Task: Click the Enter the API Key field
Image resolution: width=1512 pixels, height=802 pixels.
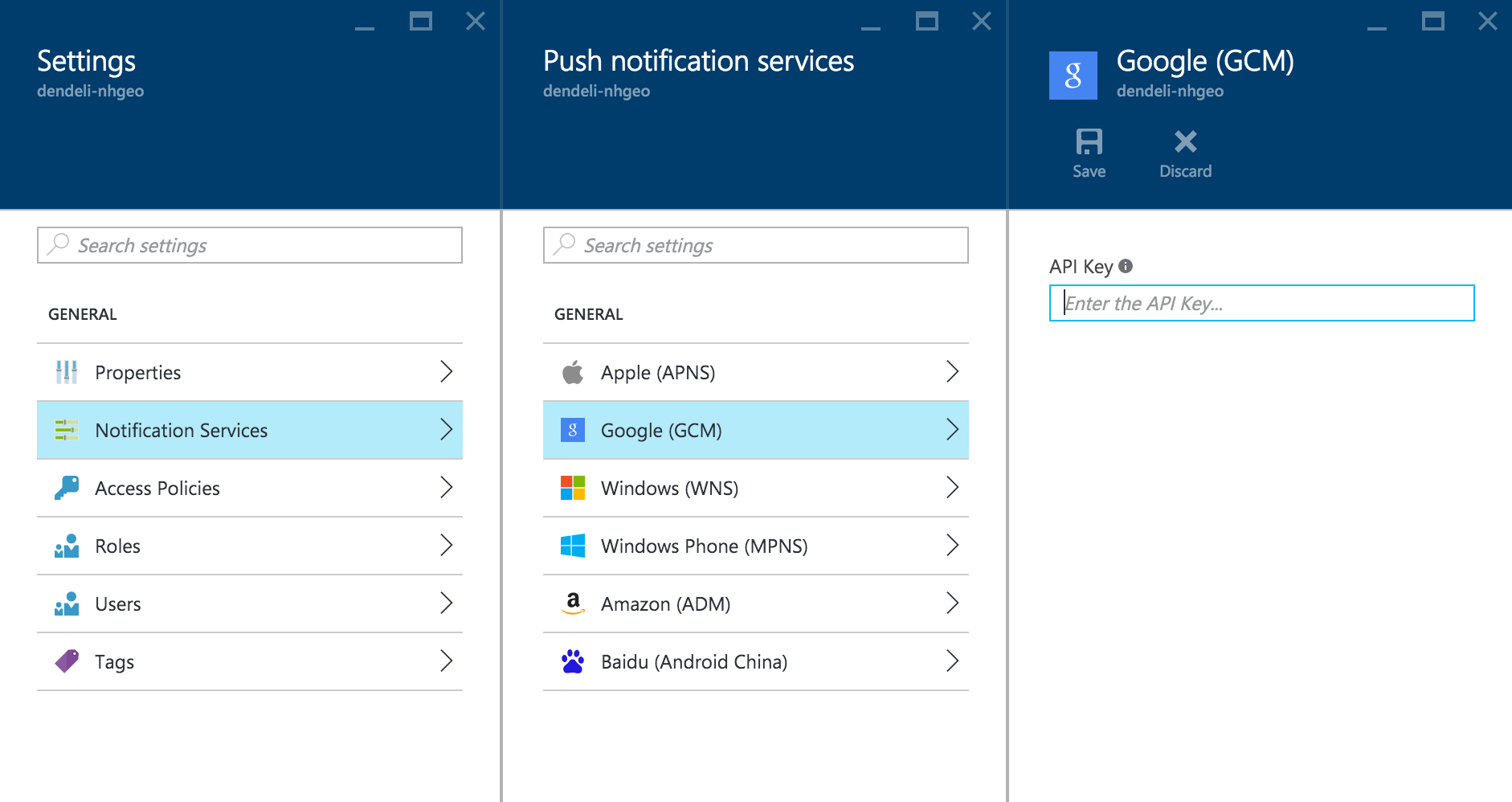Action: pyautogui.click(x=1261, y=303)
